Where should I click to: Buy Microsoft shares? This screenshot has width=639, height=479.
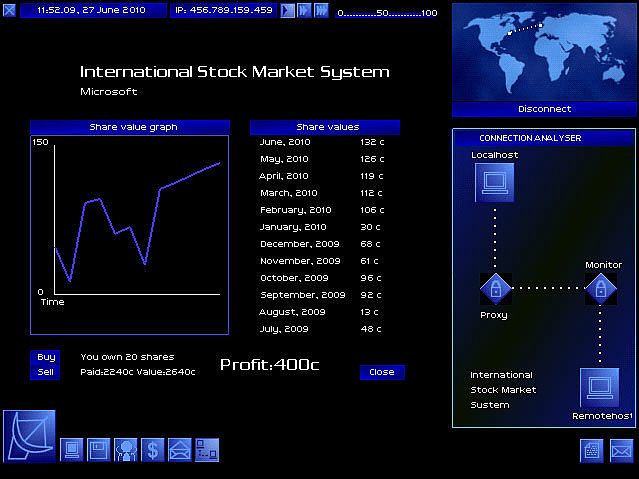pos(45,357)
